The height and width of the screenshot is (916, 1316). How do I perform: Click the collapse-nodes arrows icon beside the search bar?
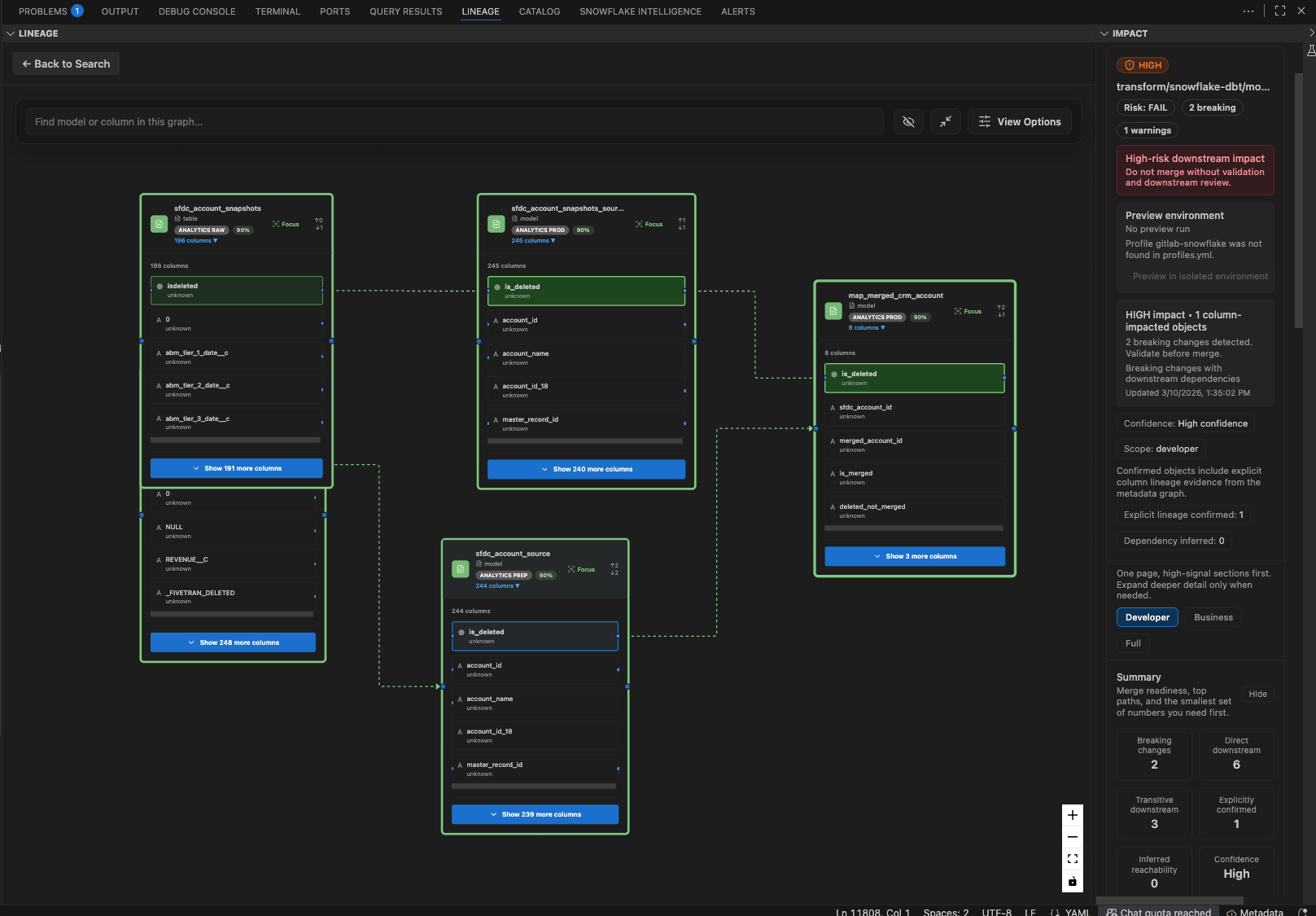coord(945,121)
